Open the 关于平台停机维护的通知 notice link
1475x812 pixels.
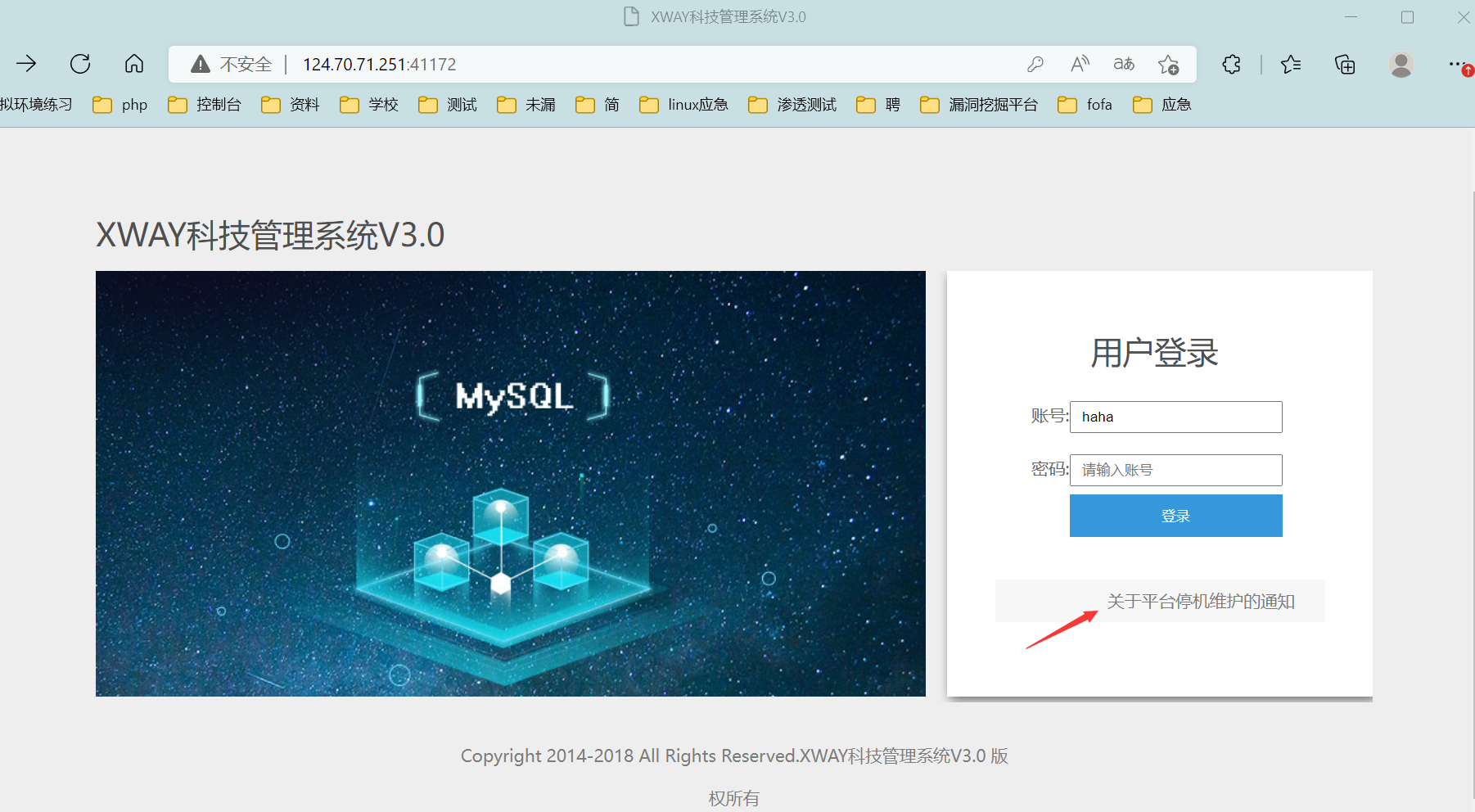[x=1201, y=602]
